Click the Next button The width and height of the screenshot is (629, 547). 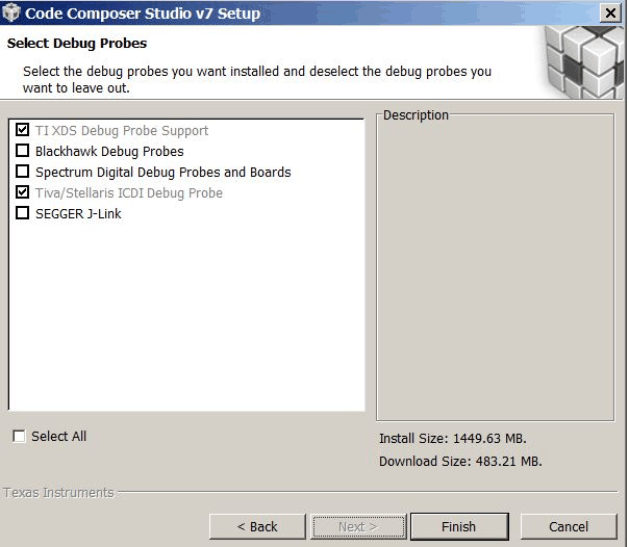[358, 527]
